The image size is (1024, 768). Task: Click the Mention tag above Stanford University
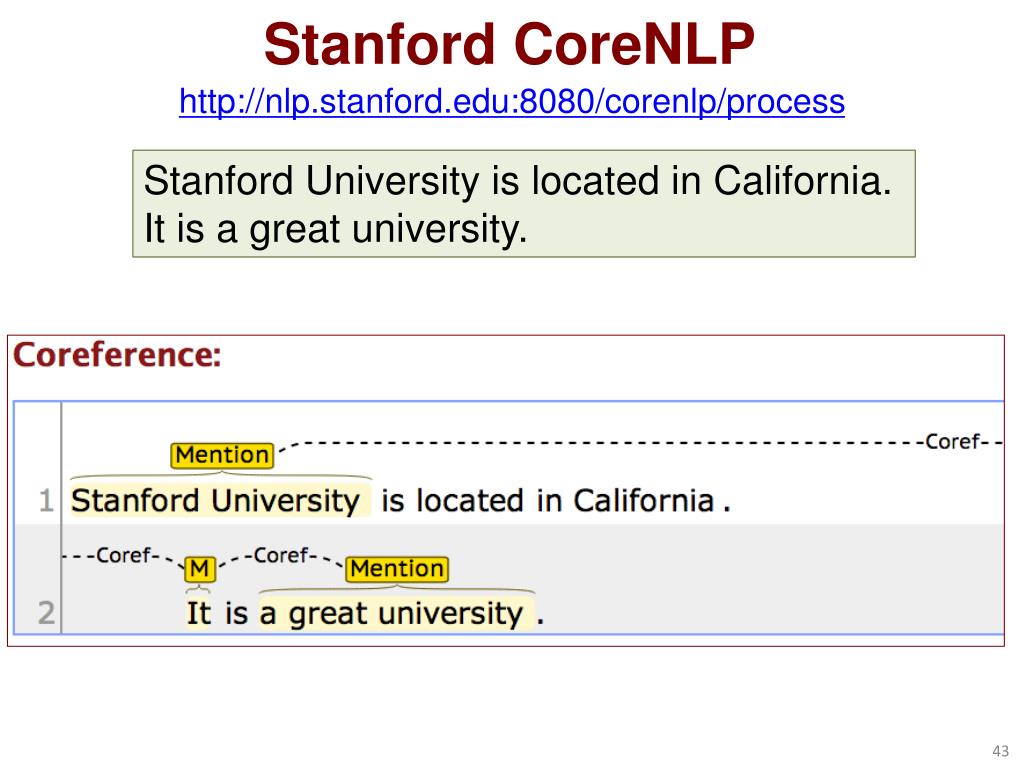[x=222, y=455]
